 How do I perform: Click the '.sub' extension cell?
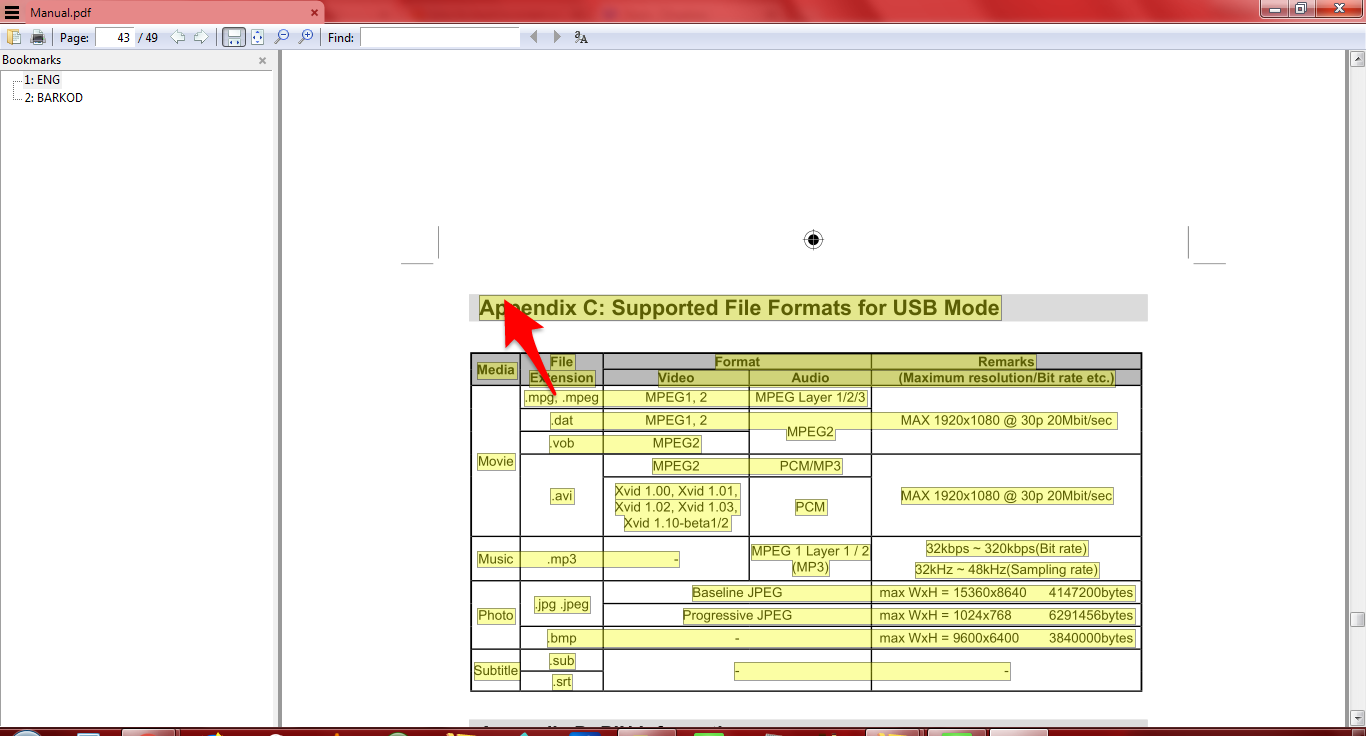pos(562,660)
